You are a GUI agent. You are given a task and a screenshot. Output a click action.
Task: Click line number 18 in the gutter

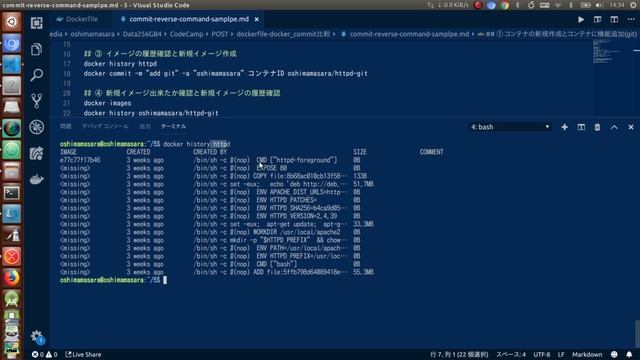67,74
